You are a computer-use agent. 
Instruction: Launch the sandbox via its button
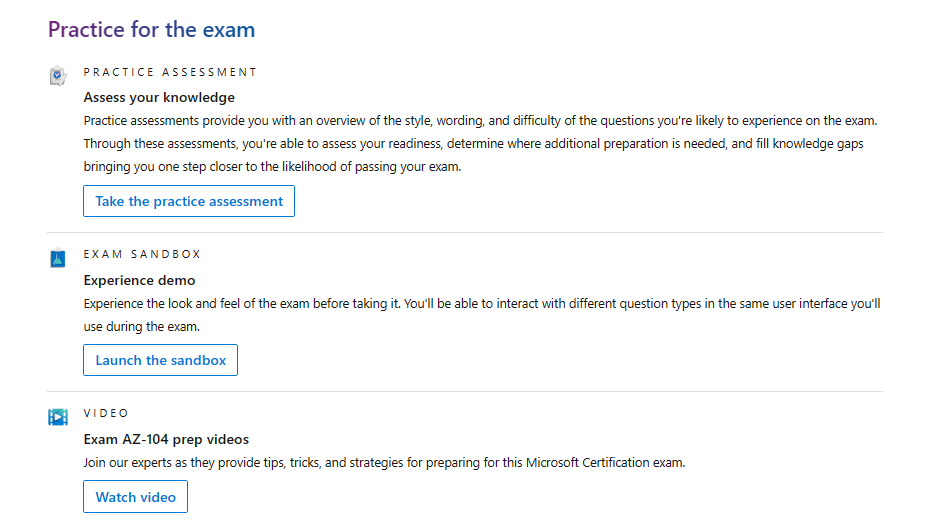(x=160, y=360)
